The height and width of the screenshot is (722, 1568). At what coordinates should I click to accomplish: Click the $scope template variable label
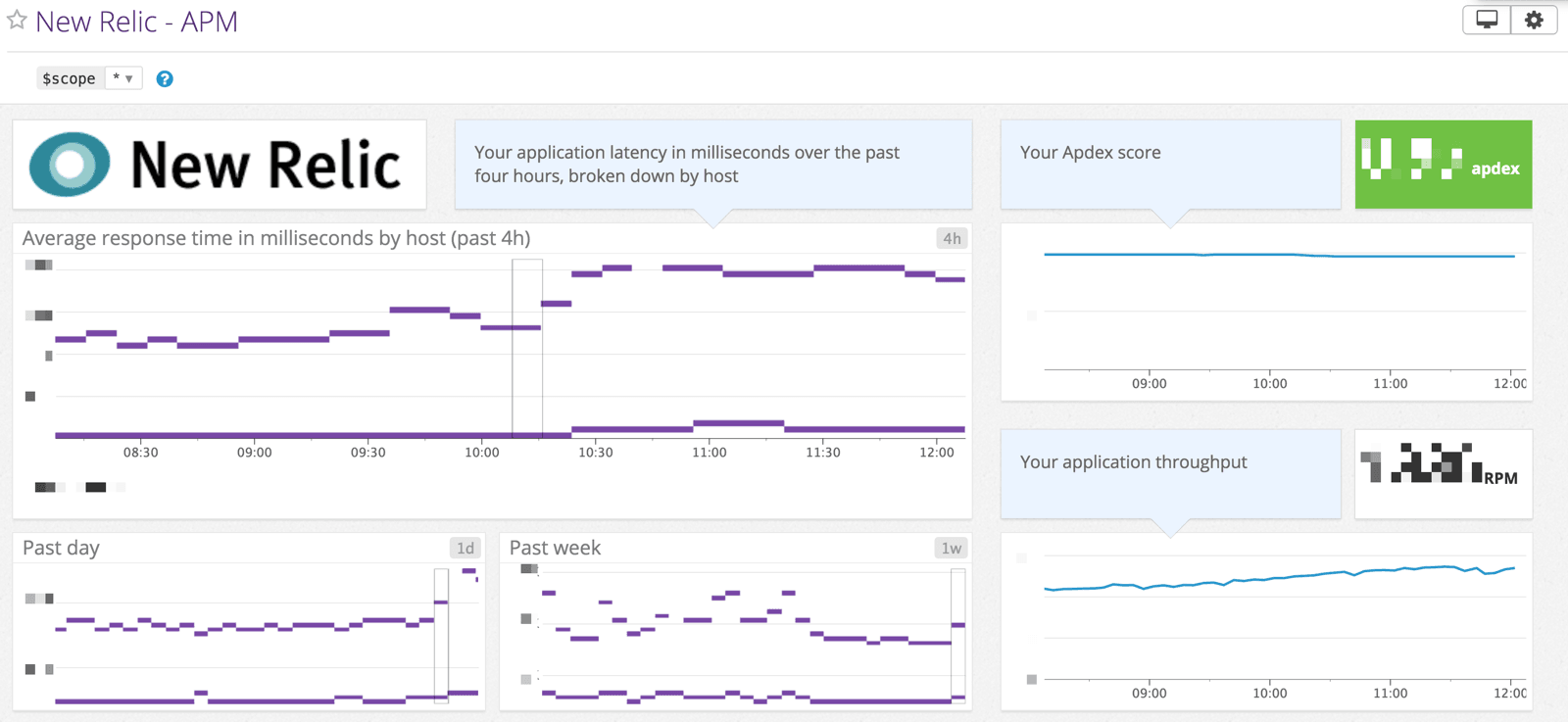coord(69,78)
